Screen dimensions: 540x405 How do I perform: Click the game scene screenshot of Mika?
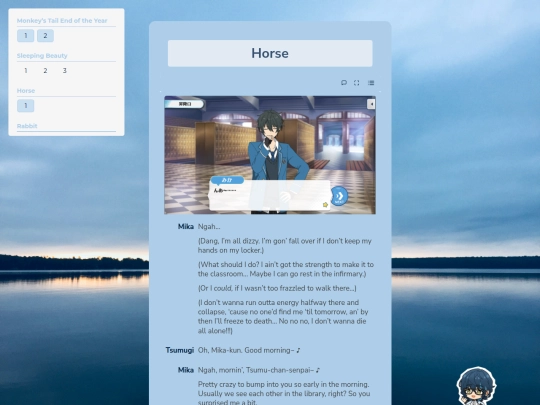[x=270, y=155]
